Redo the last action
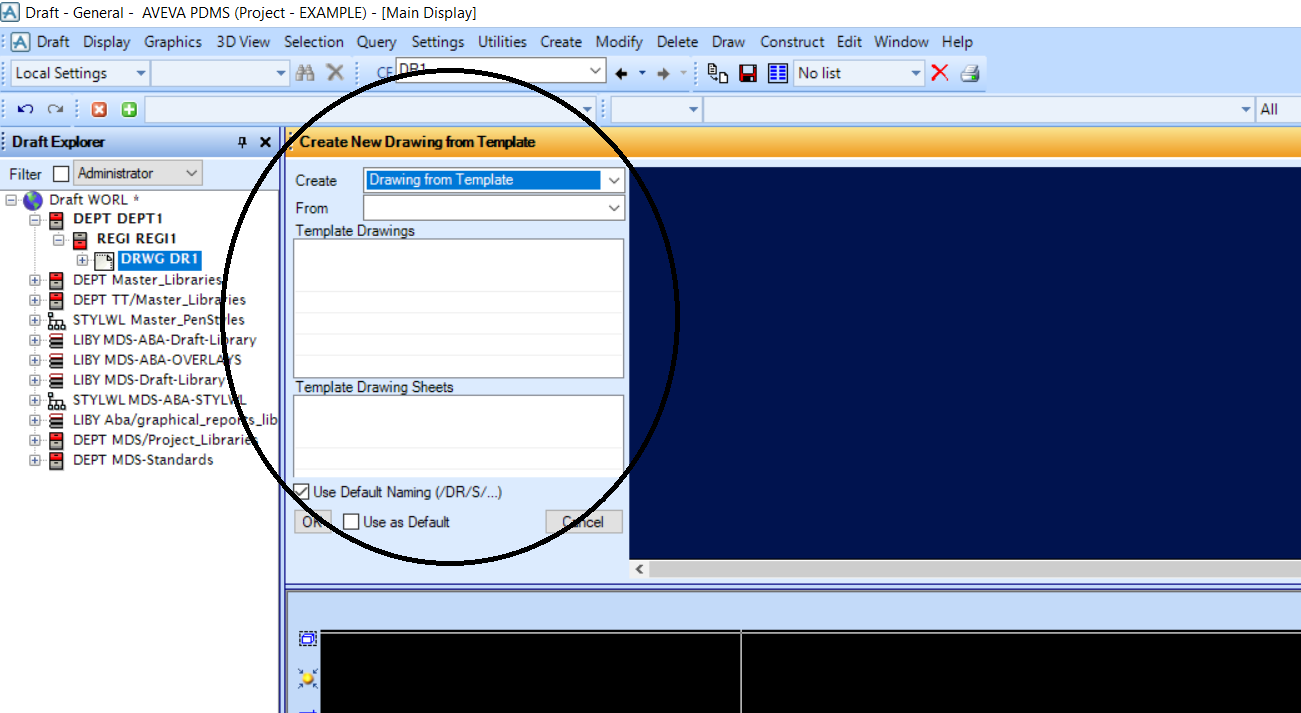 pos(56,109)
